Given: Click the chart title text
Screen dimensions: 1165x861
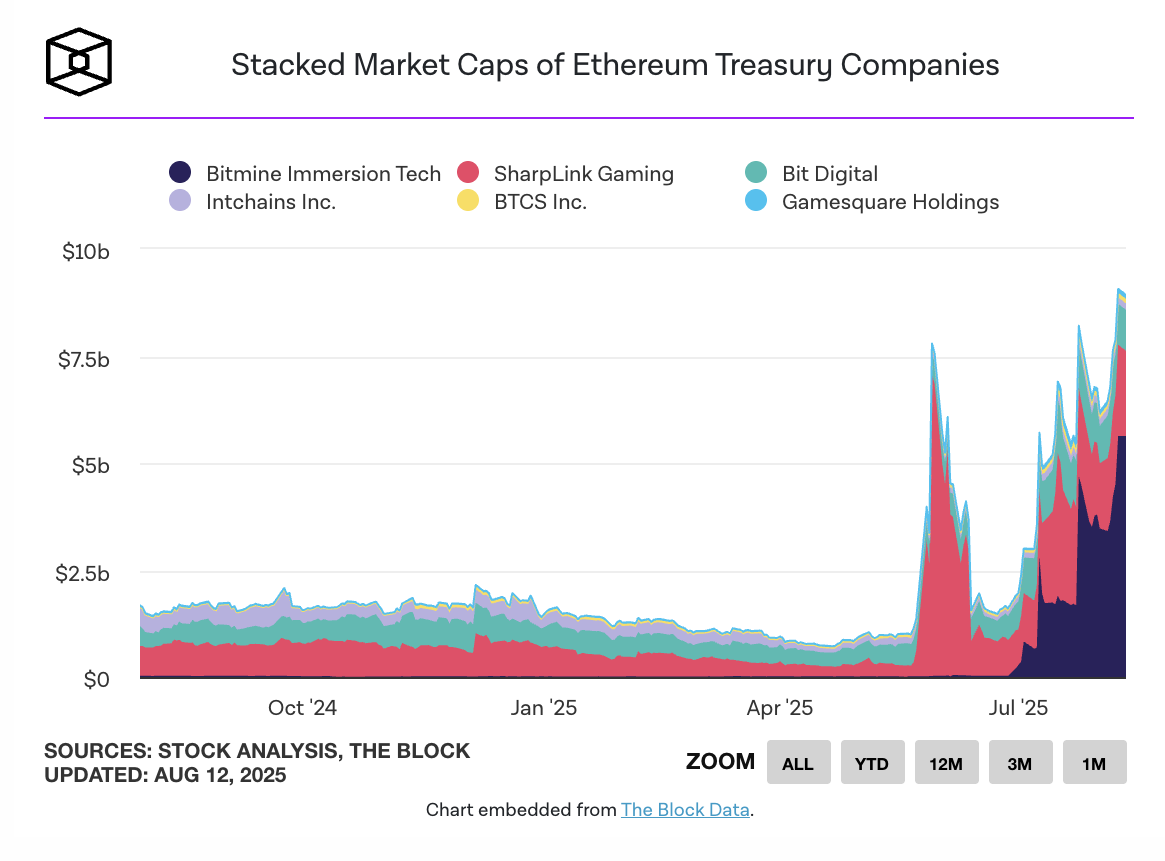Looking at the screenshot, I should coord(614,65).
